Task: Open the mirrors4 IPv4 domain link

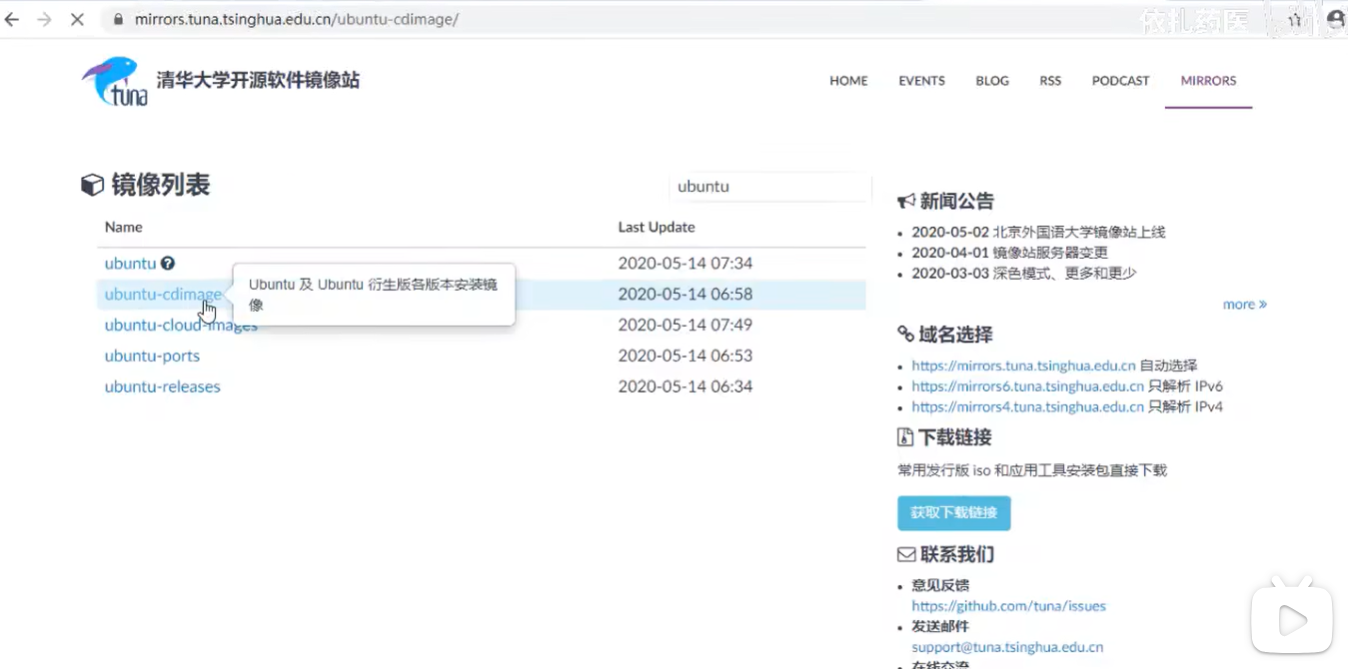Action: pos(1027,407)
